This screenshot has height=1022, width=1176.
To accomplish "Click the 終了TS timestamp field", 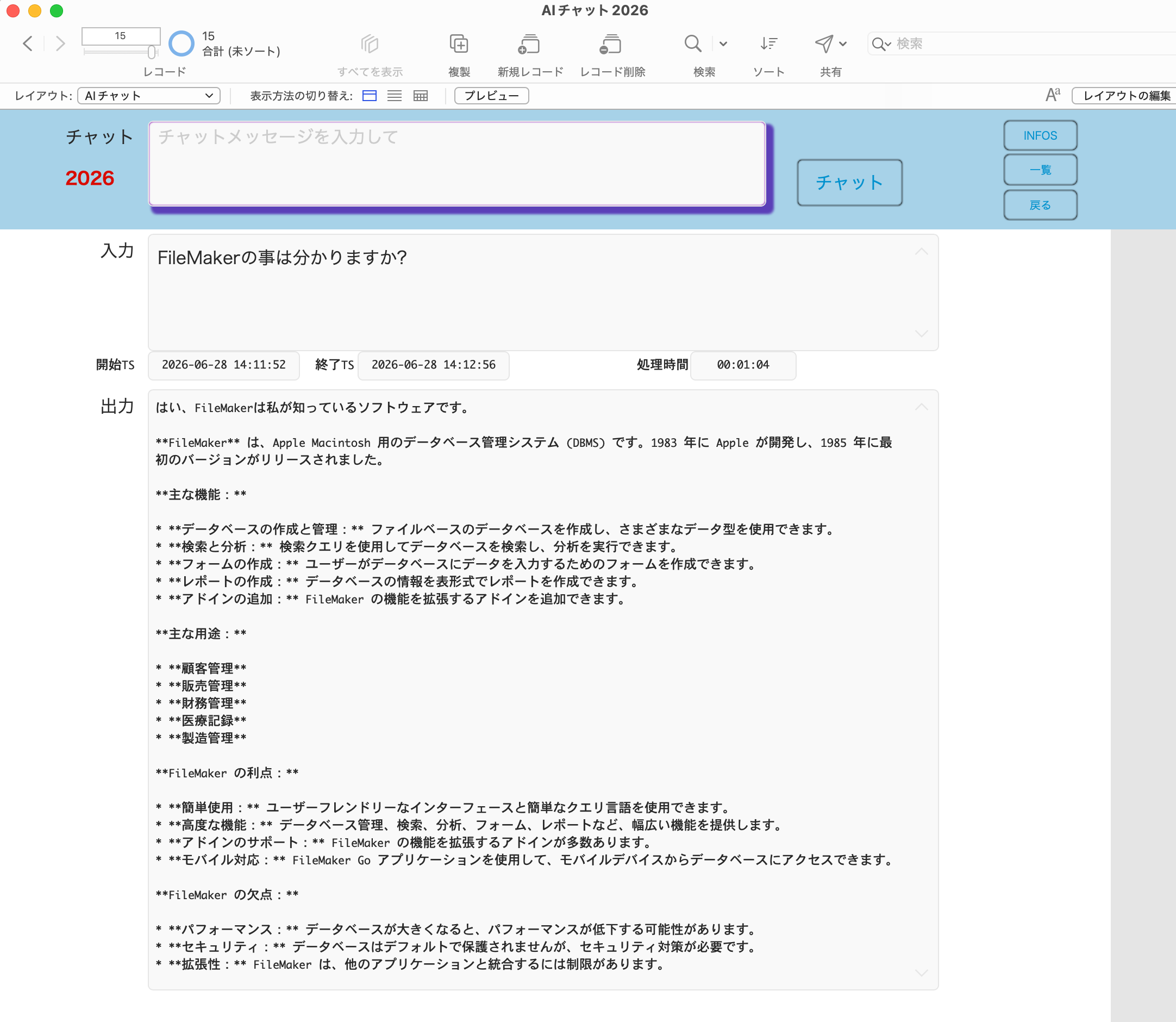I will point(434,365).
